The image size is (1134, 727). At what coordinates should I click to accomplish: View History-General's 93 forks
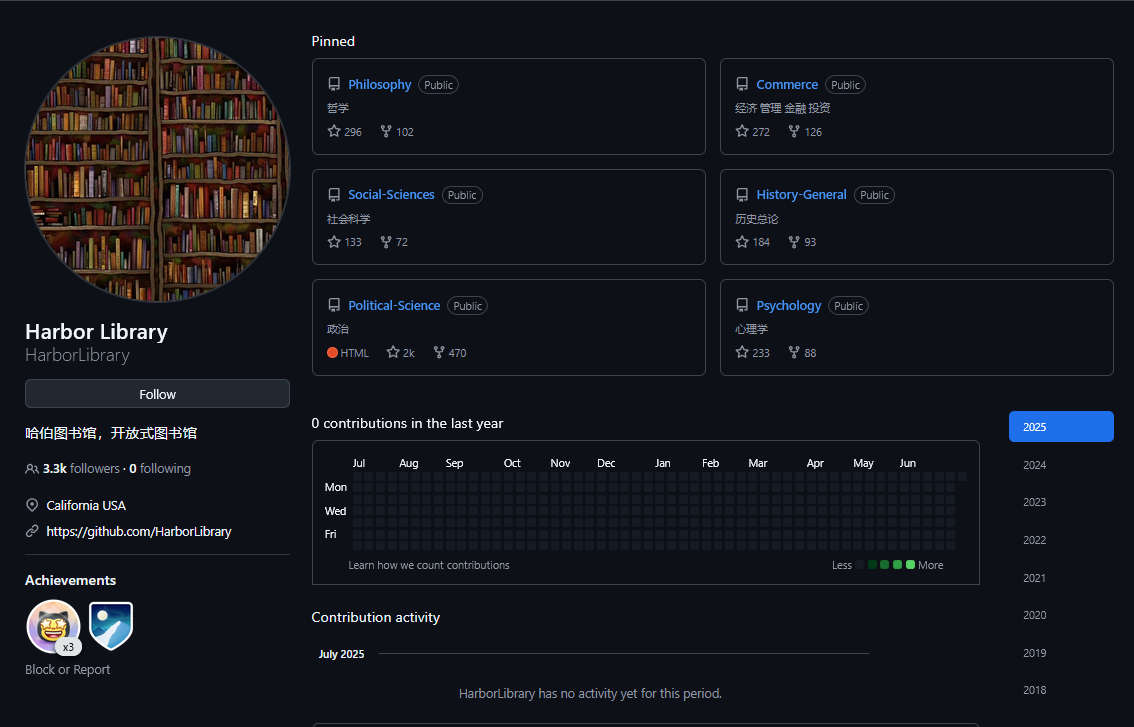pos(802,242)
